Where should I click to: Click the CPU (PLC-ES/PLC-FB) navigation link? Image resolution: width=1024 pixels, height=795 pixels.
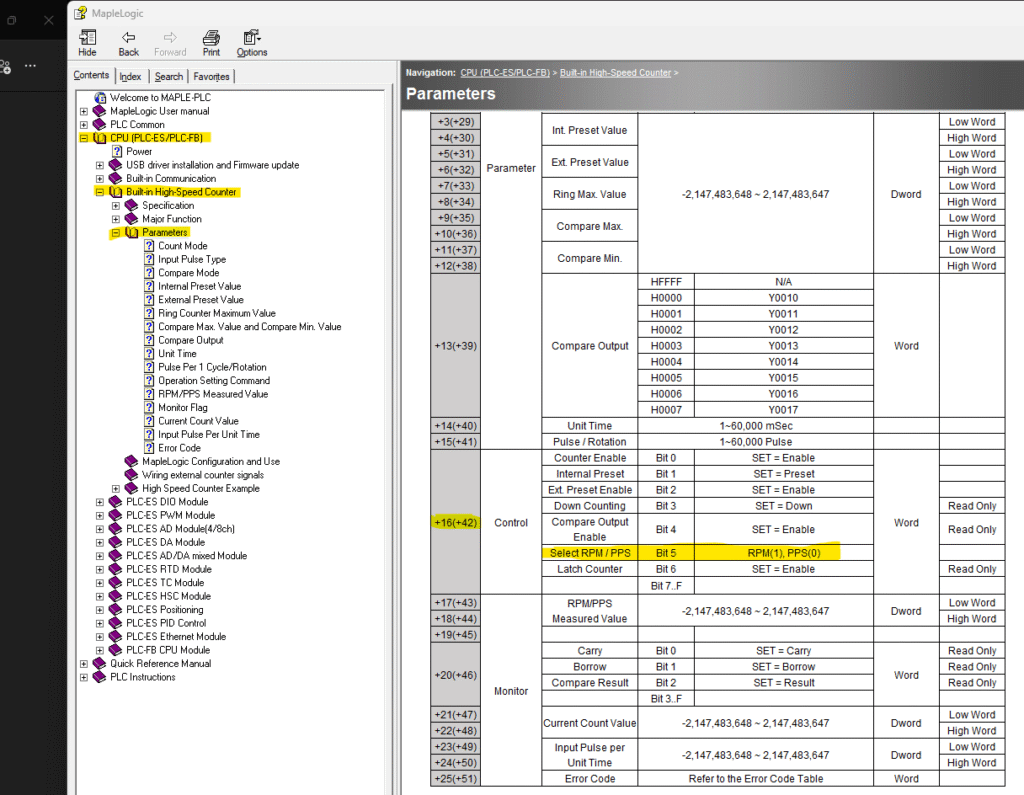[505, 73]
